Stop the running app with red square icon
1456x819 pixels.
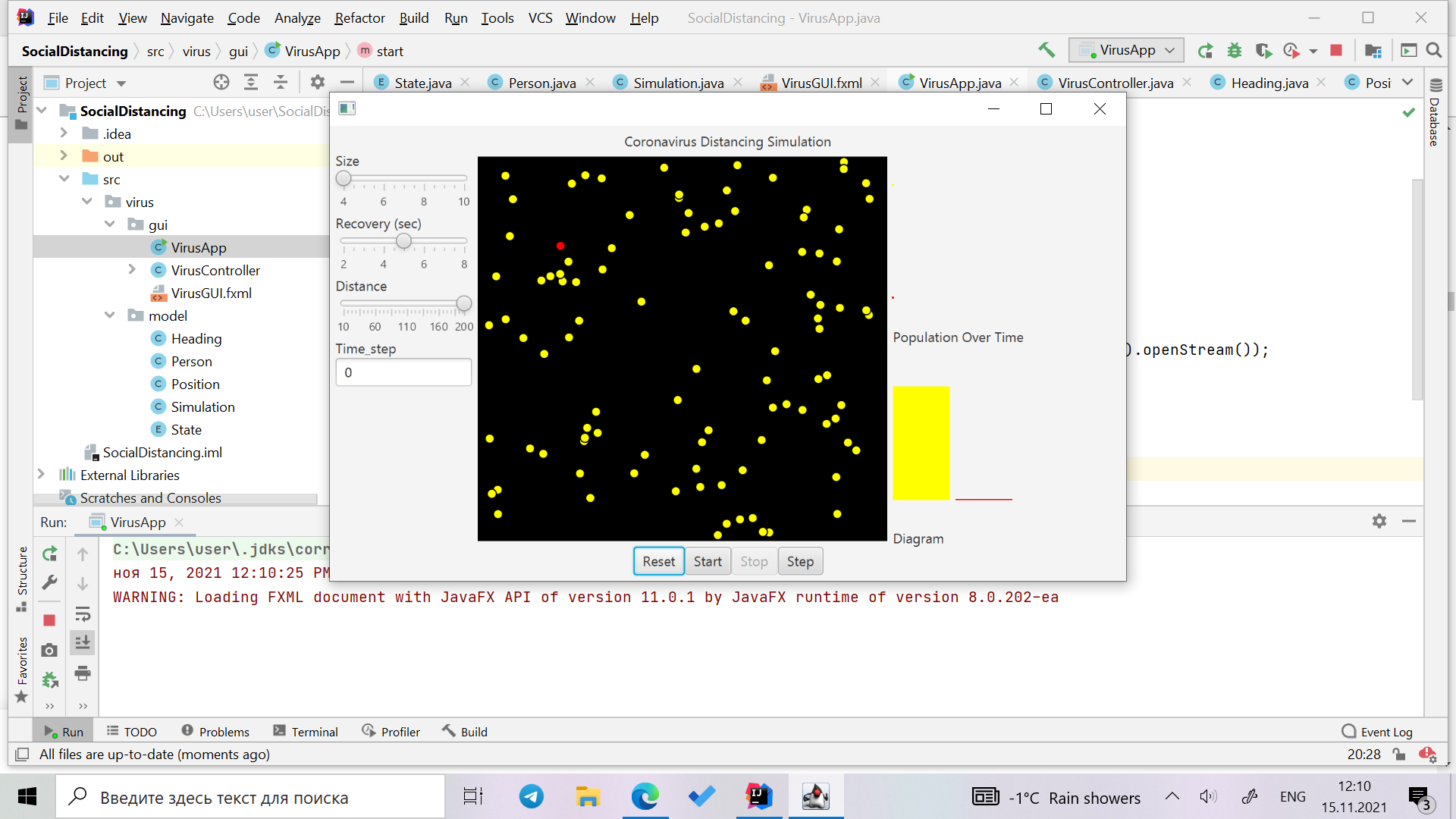coord(1336,51)
